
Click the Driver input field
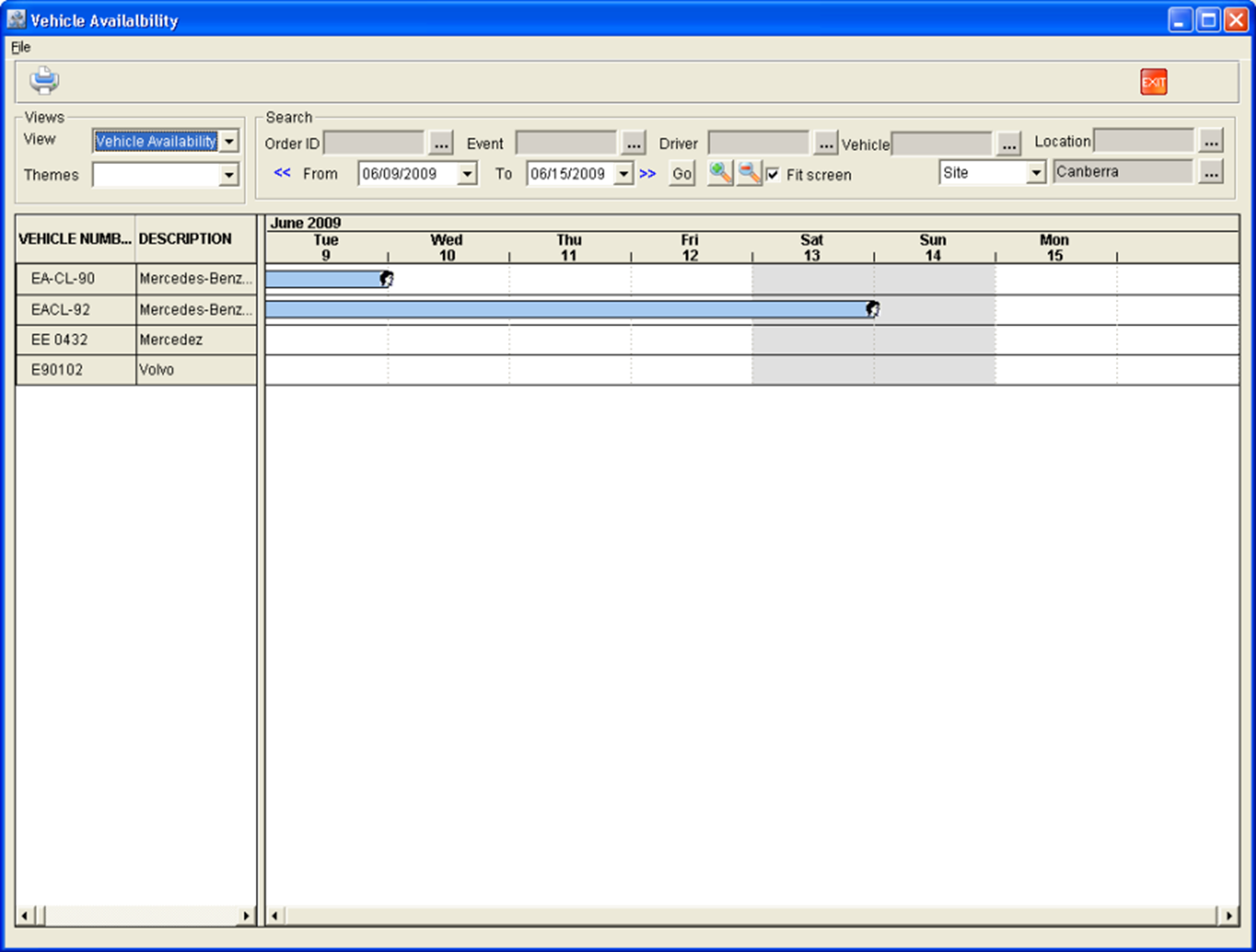pyautogui.click(x=759, y=143)
